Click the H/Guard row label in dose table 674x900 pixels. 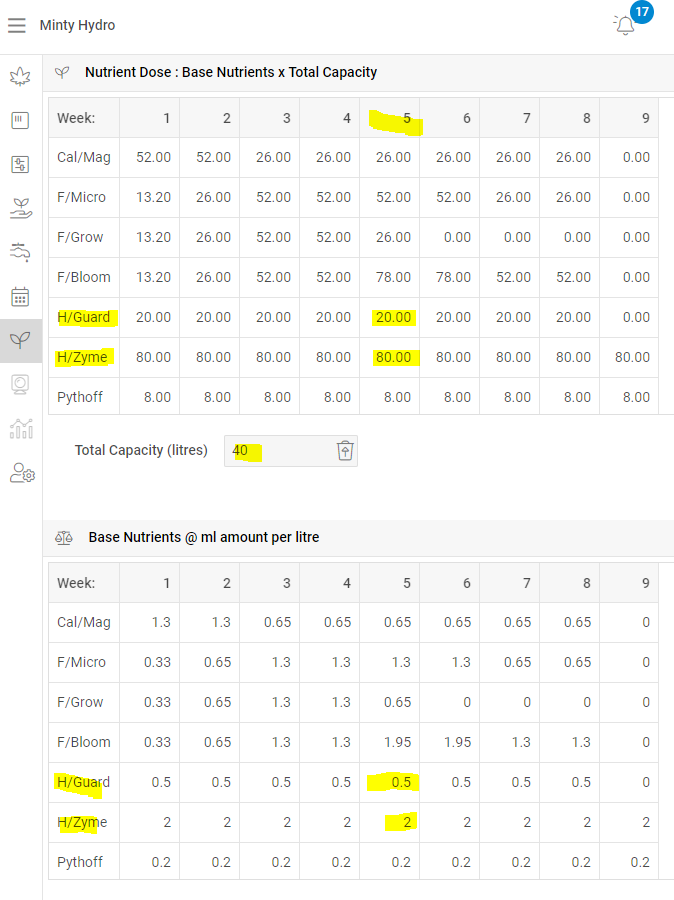[85, 317]
